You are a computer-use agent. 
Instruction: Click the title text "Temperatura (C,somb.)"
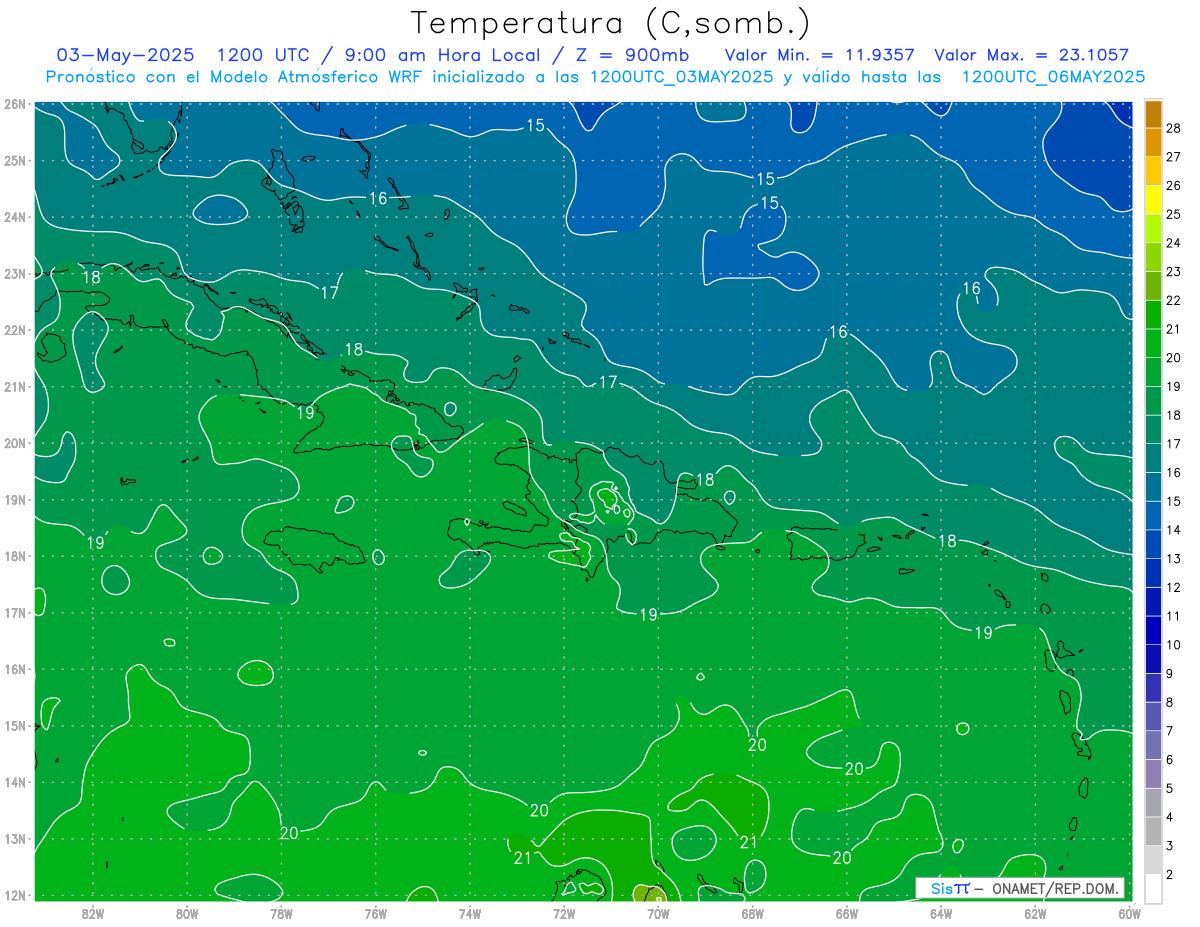click(611, 23)
